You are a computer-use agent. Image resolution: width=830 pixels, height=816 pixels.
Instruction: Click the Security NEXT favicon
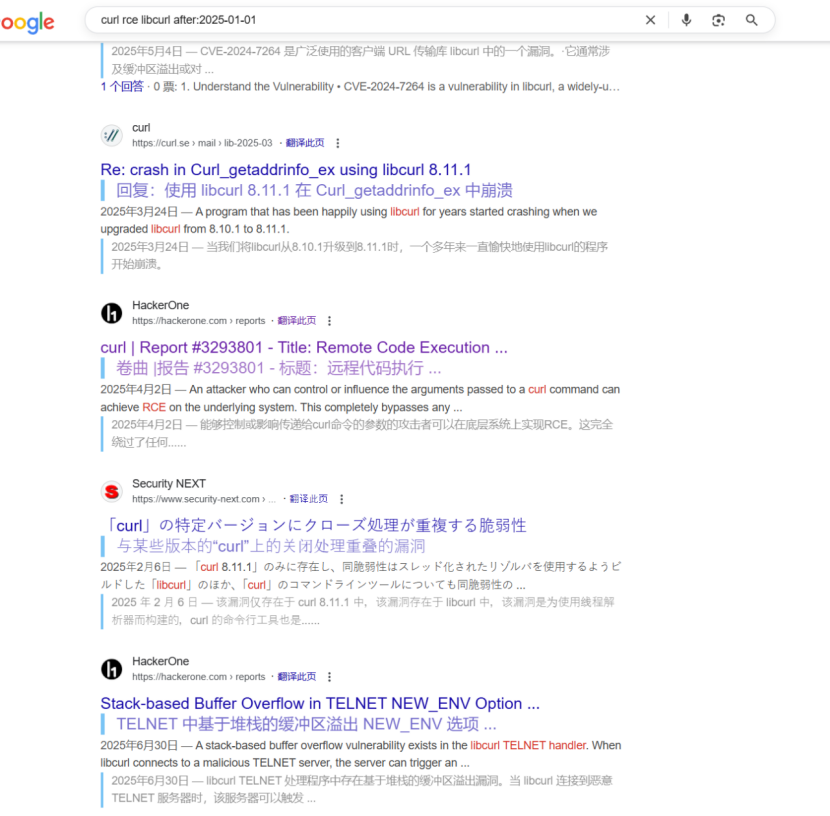point(112,491)
